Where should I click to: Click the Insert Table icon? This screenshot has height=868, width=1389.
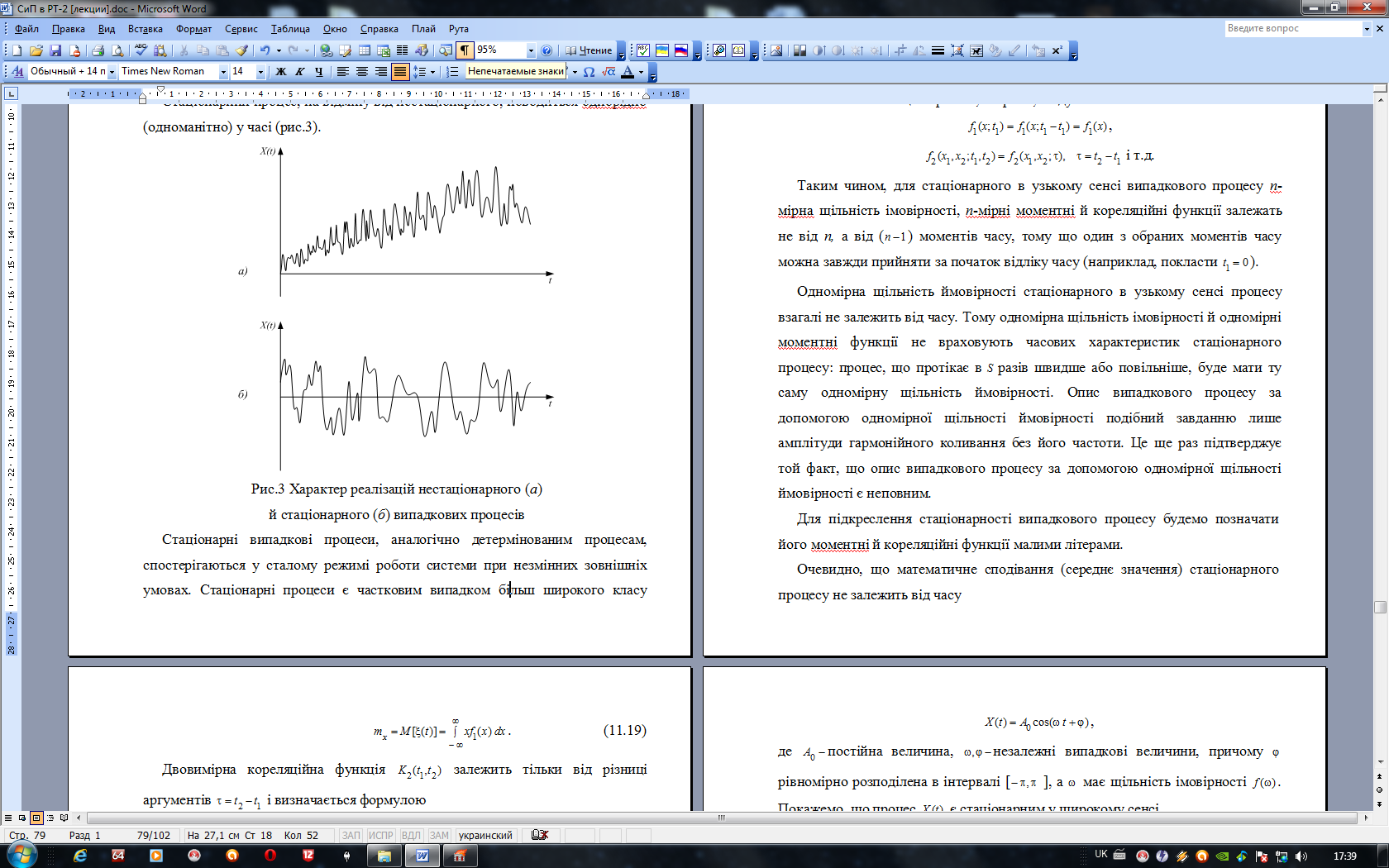(x=365, y=50)
